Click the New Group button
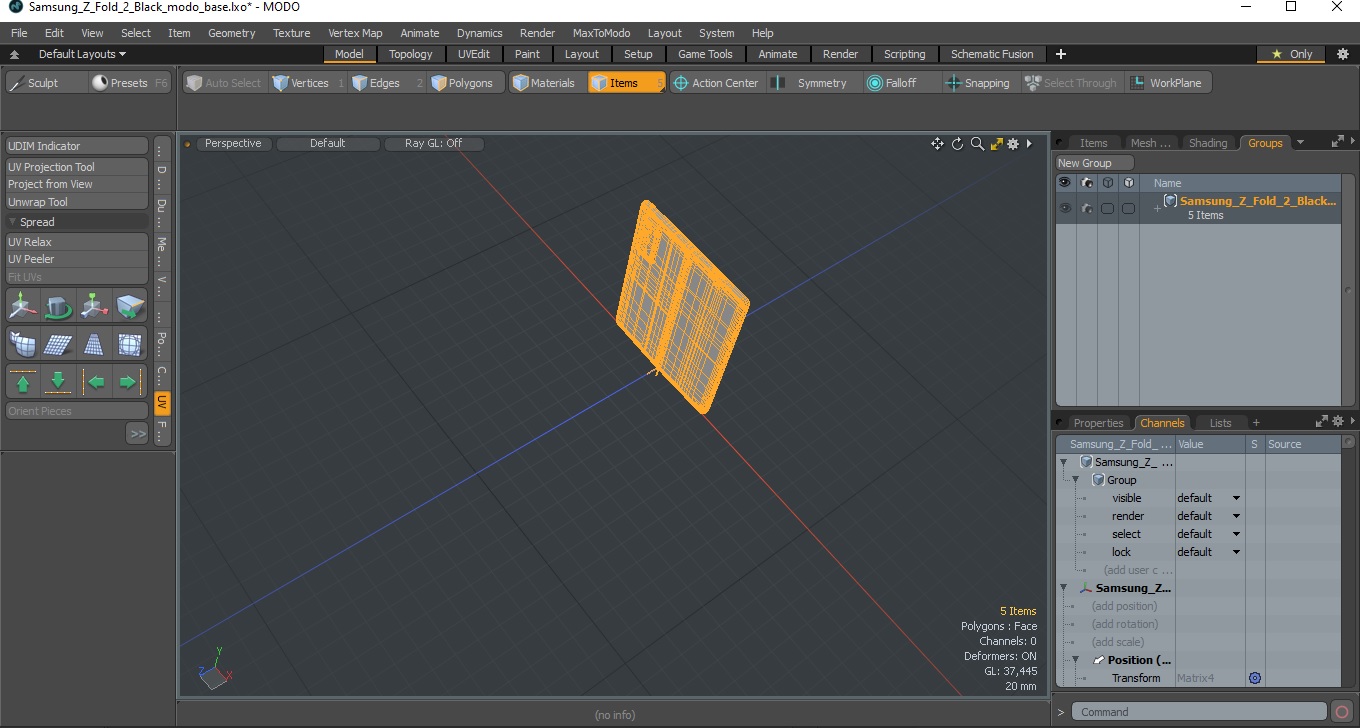 (1095, 163)
